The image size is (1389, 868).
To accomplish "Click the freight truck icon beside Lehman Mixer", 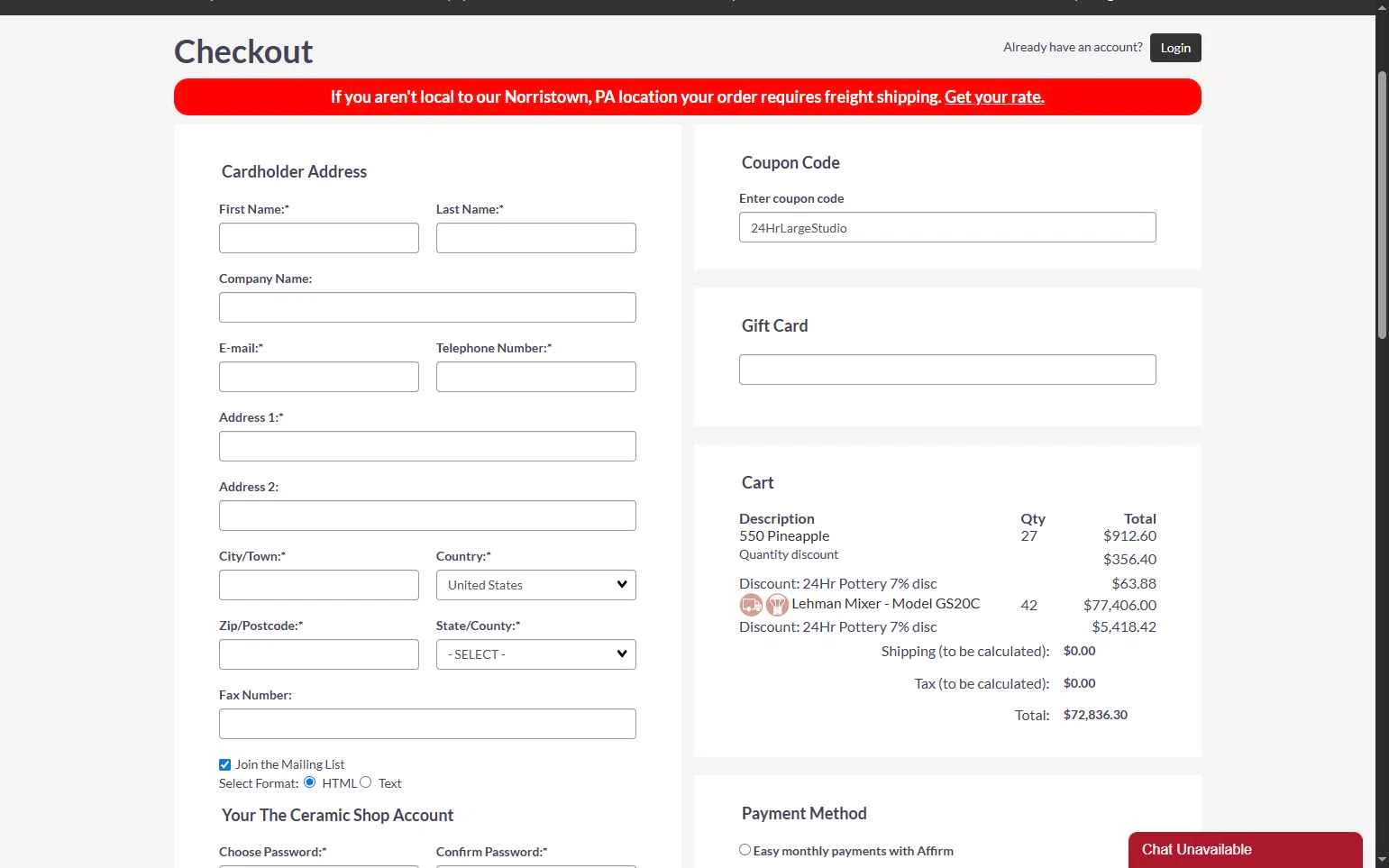I will 751,605.
